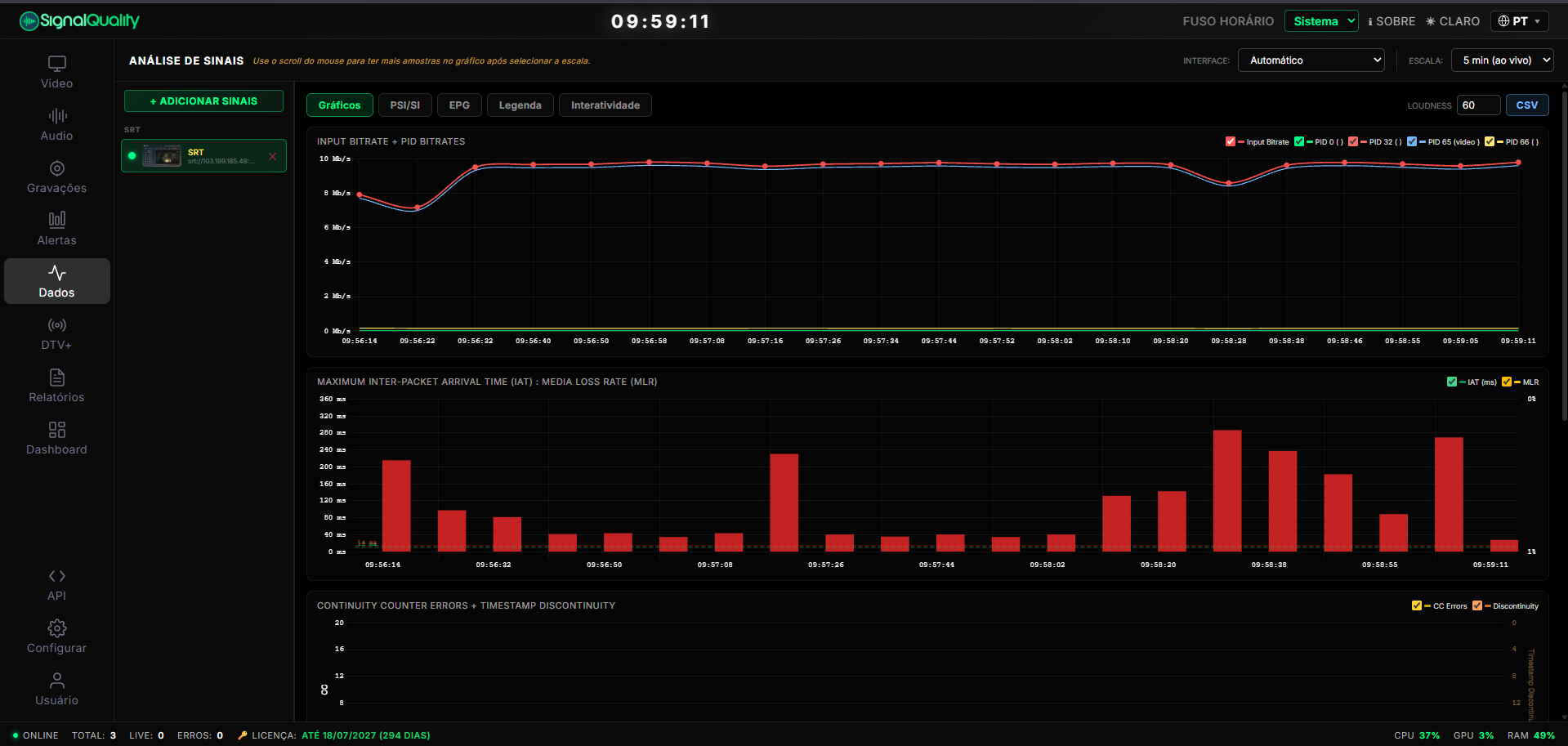Toggle the PID 65 (video) checkbox
1568x746 pixels.
pos(1412,141)
